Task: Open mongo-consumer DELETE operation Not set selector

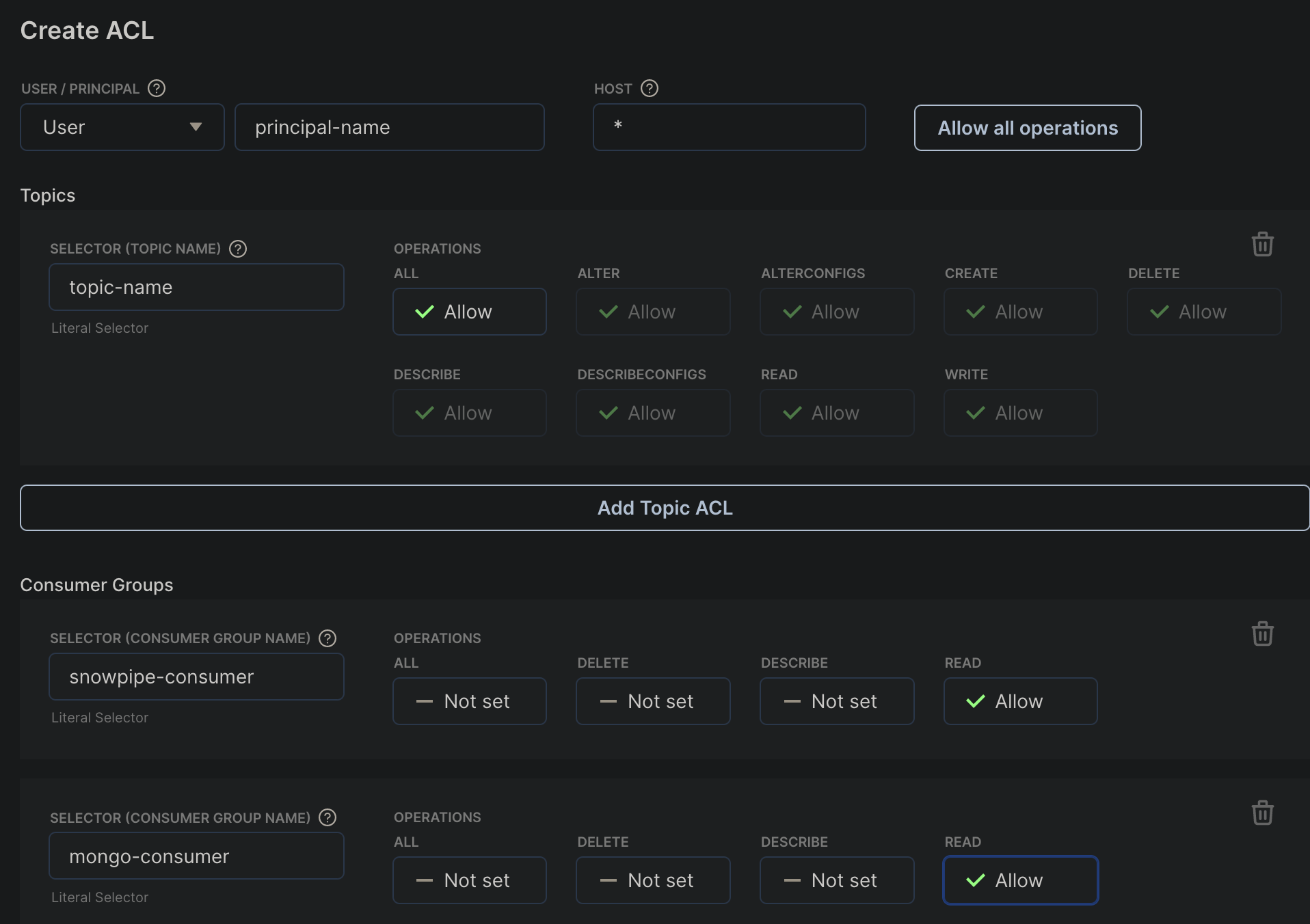Action: tap(653, 880)
